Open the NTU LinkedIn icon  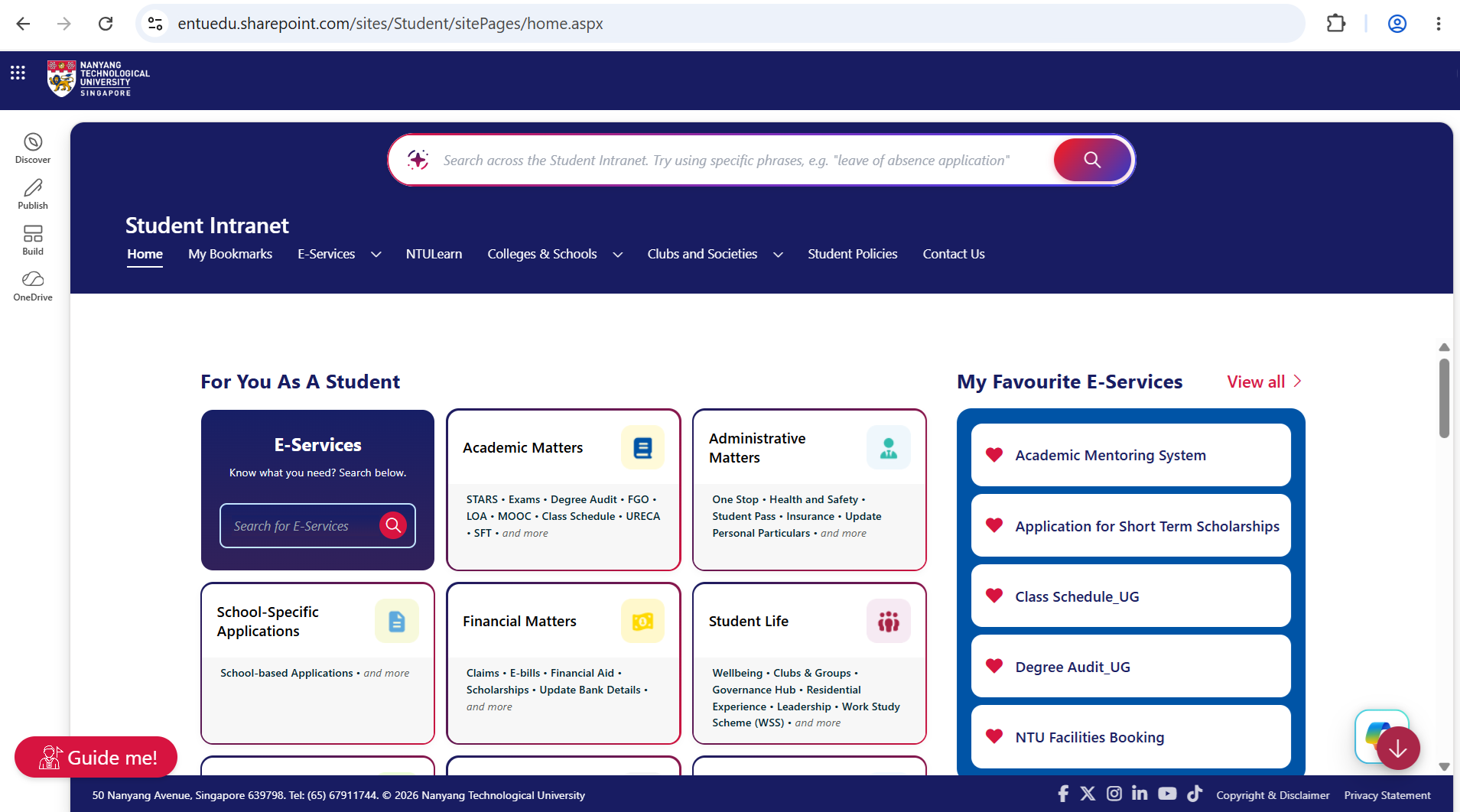pyautogui.click(x=1140, y=793)
